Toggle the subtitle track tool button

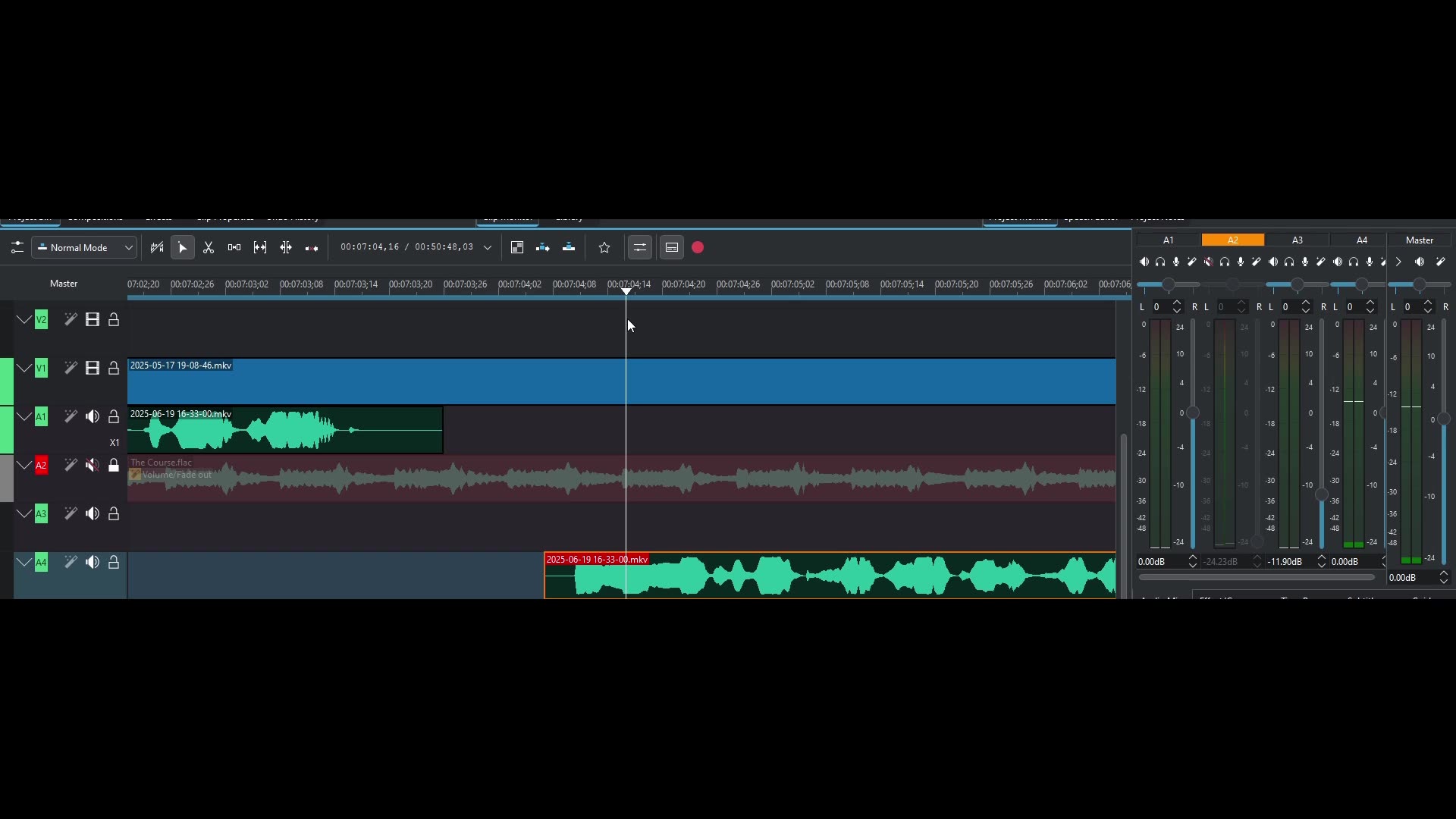click(x=672, y=247)
